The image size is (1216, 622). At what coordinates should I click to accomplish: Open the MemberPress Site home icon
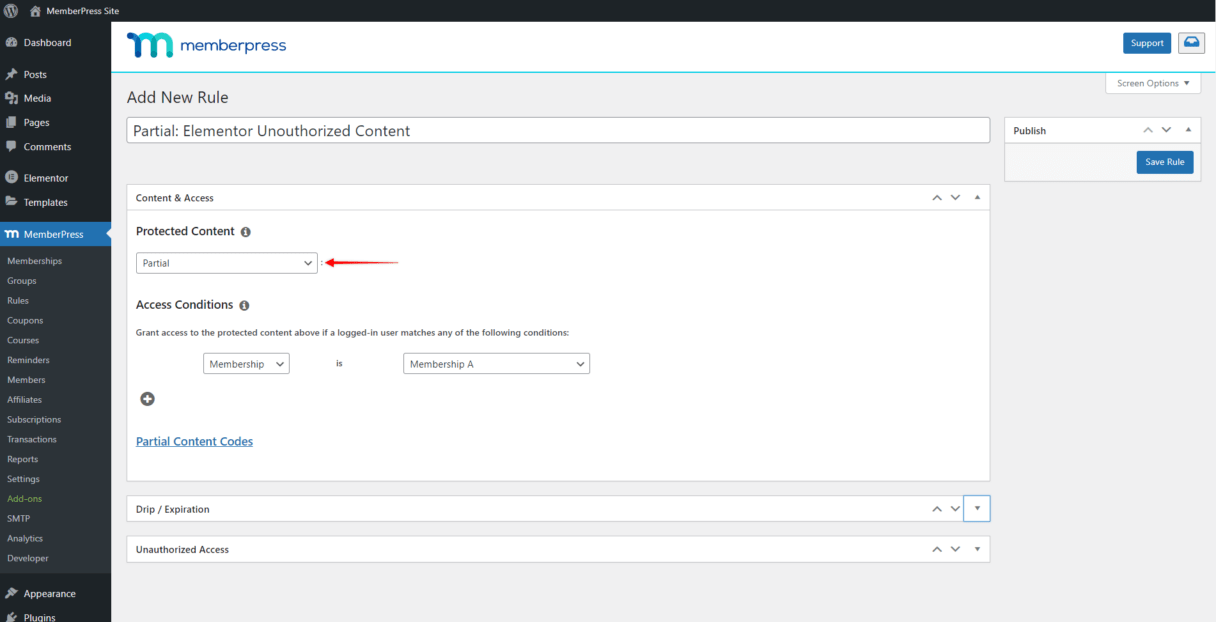pyautogui.click(x=35, y=11)
